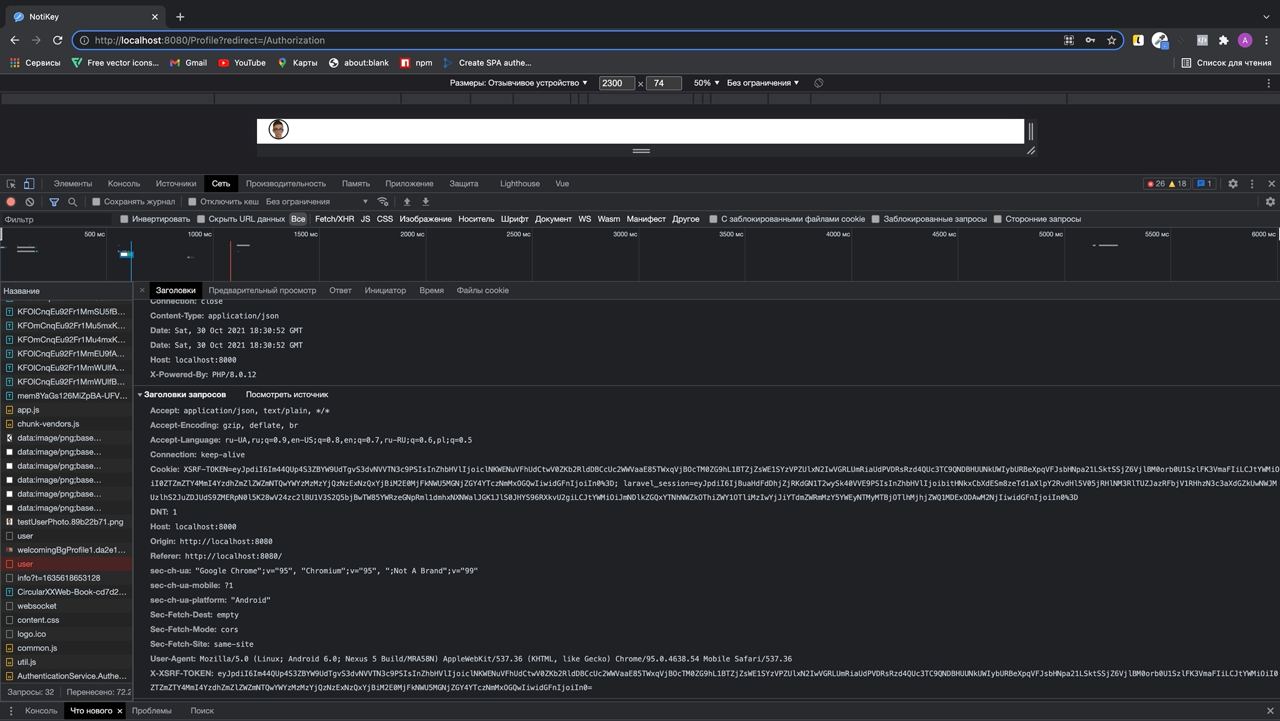Open Chrome profile avatar A
Viewport: 1280px width, 721px height.
pyautogui.click(x=1245, y=40)
